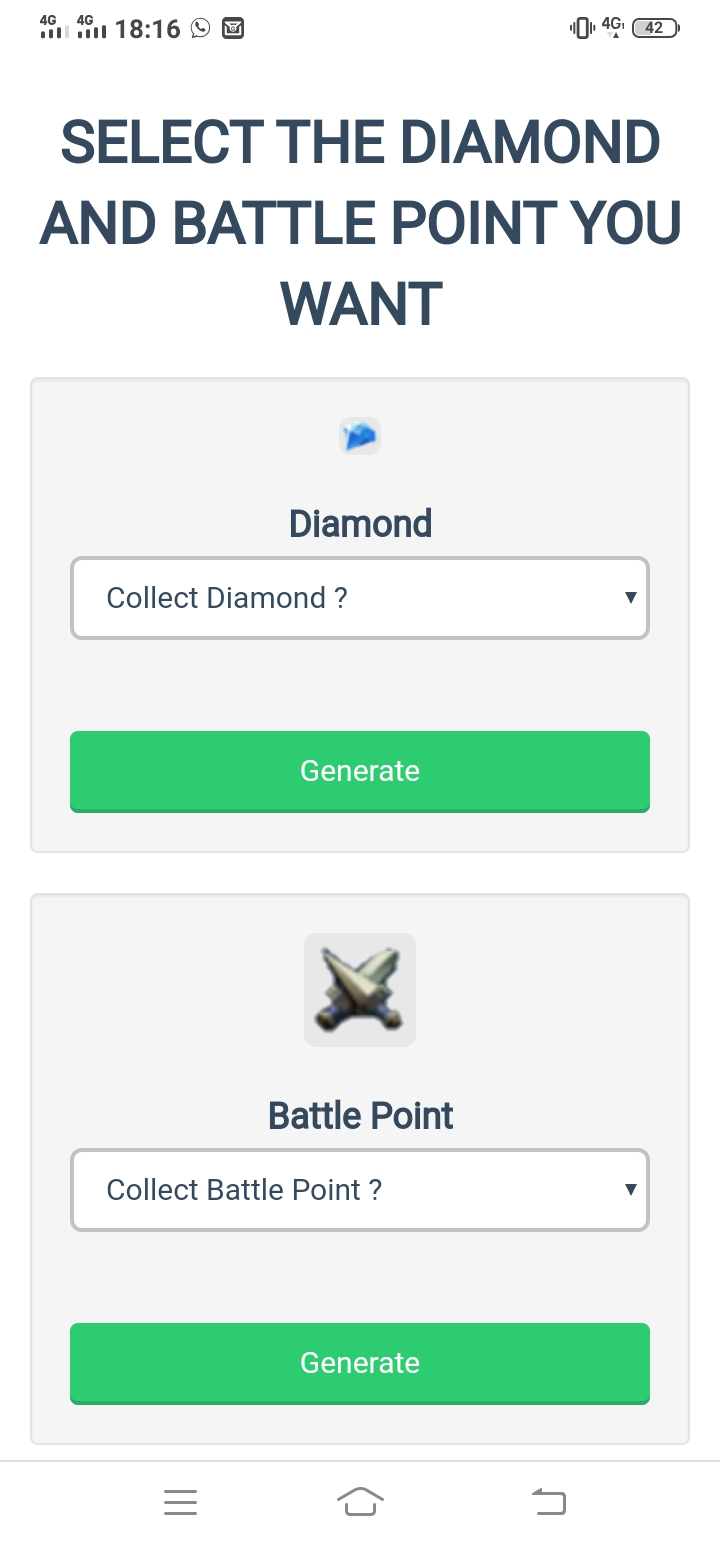Screen dimensions: 720x1544
Task: Select the Diamond section heading
Action: point(360,523)
